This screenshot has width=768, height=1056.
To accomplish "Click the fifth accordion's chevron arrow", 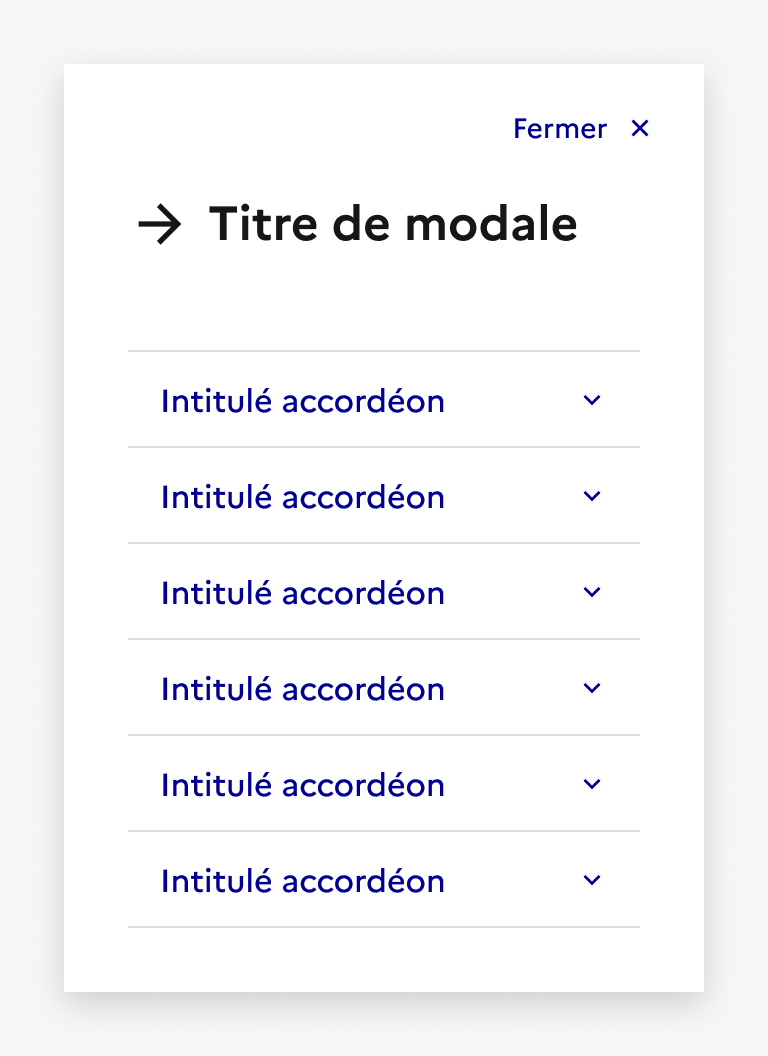I will pos(591,784).
